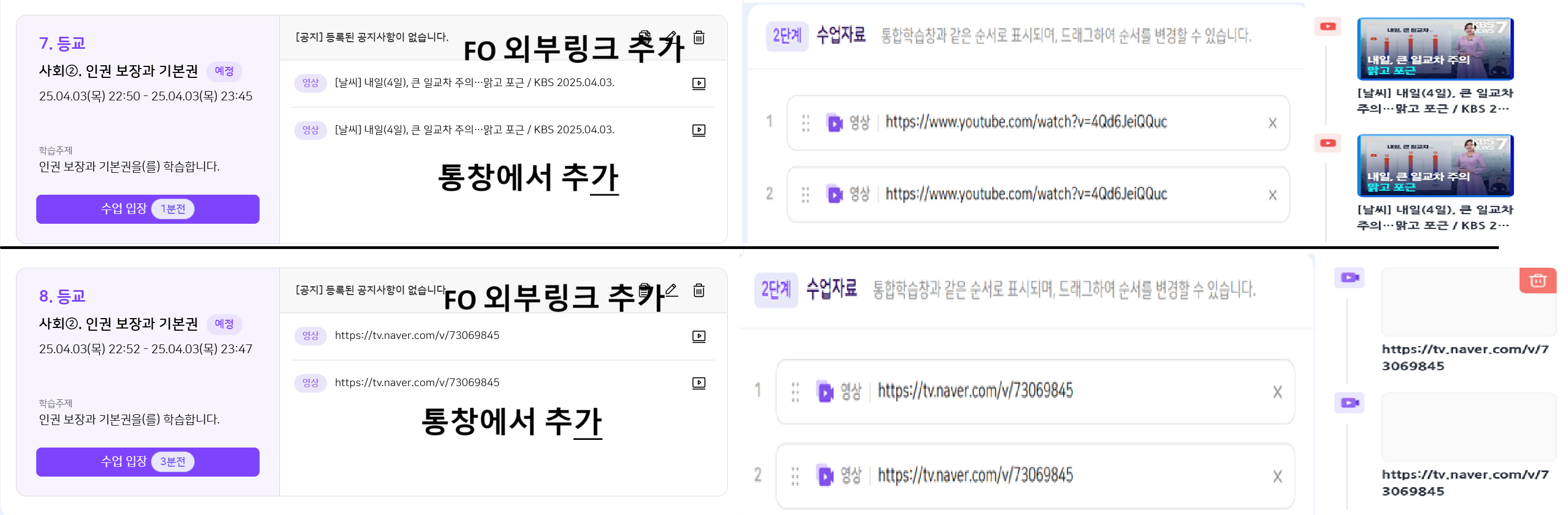The height and width of the screenshot is (515, 1568).
Task: Open the play icon for second Naver TV link
Action: tap(699, 383)
